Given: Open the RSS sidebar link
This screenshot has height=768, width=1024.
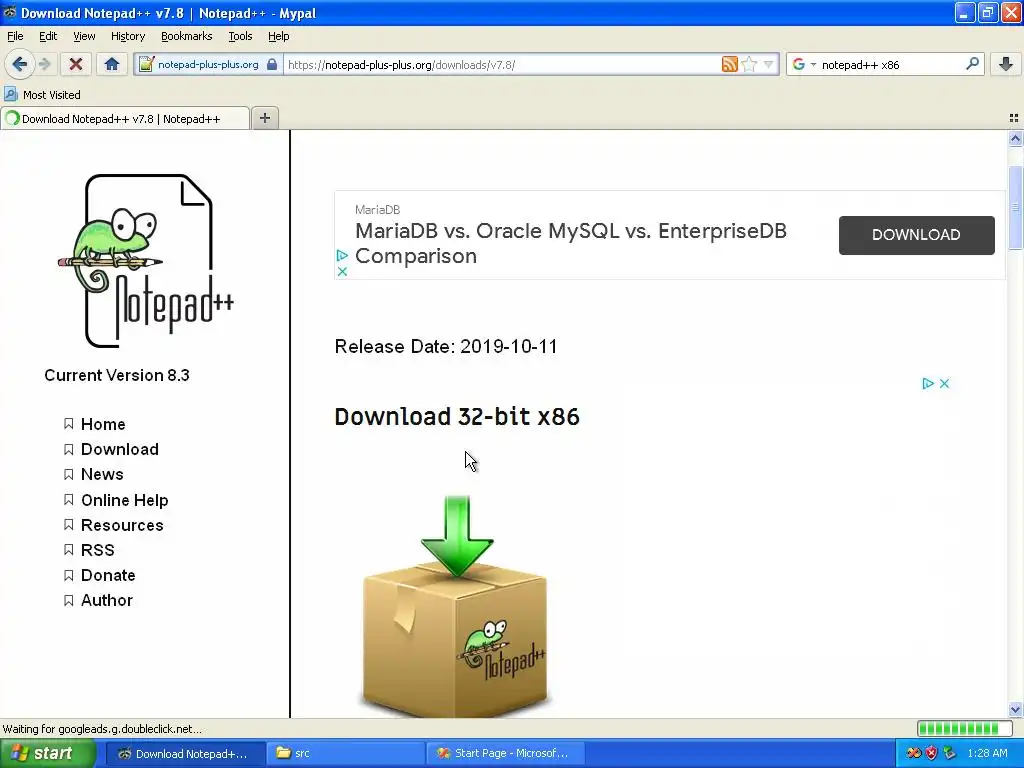Looking at the screenshot, I should point(97,550).
